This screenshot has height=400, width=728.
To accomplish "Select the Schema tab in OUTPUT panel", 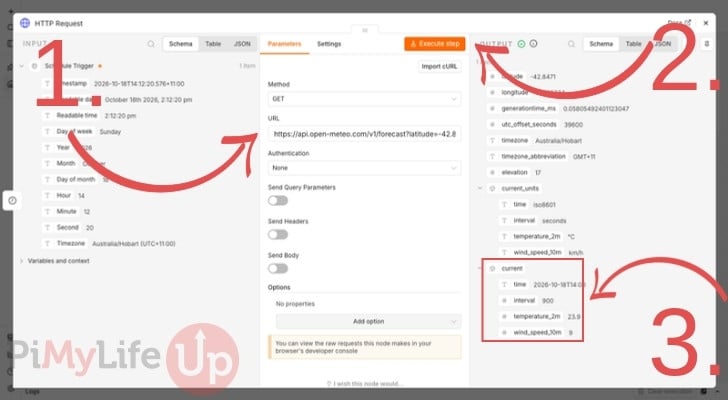I will (x=601, y=44).
